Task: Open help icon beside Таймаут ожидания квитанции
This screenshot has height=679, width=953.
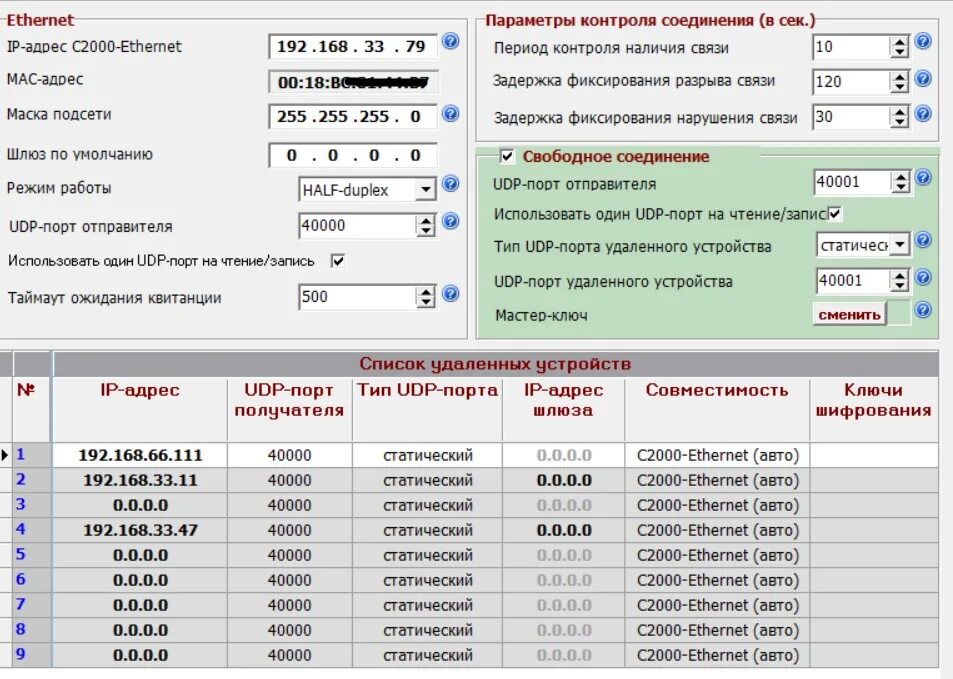Action: (450, 294)
